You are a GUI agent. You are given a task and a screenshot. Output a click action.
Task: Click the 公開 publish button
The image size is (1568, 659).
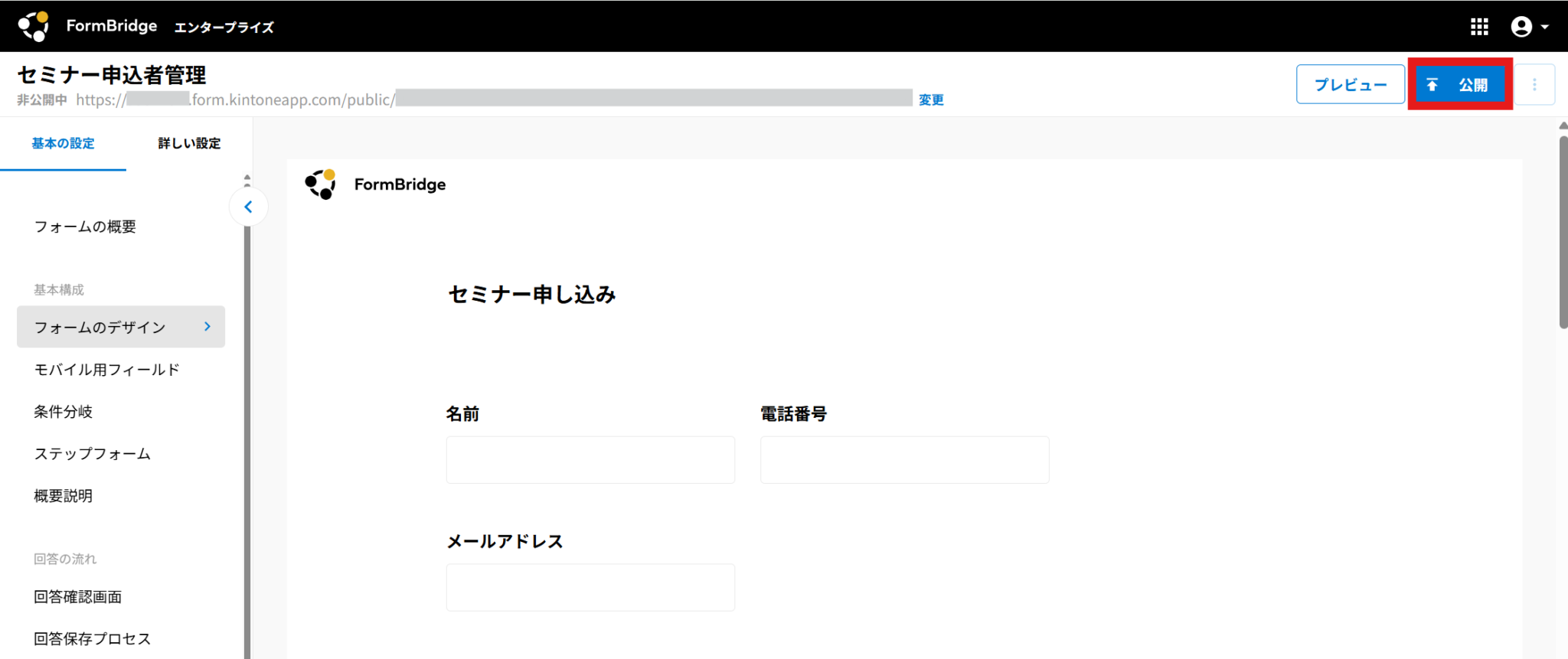click(x=1459, y=84)
